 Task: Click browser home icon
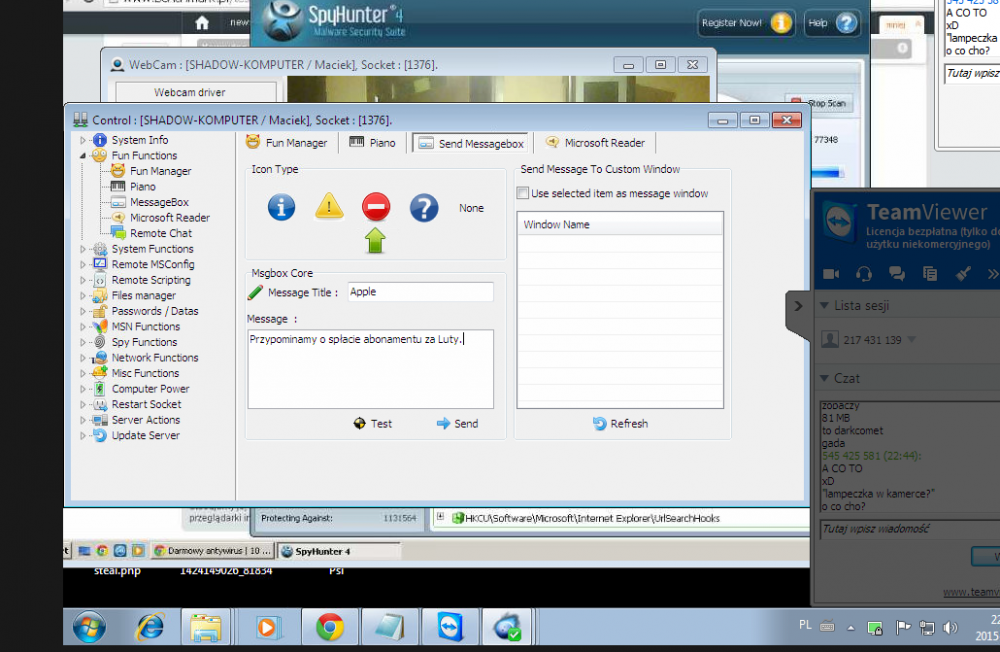202,23
